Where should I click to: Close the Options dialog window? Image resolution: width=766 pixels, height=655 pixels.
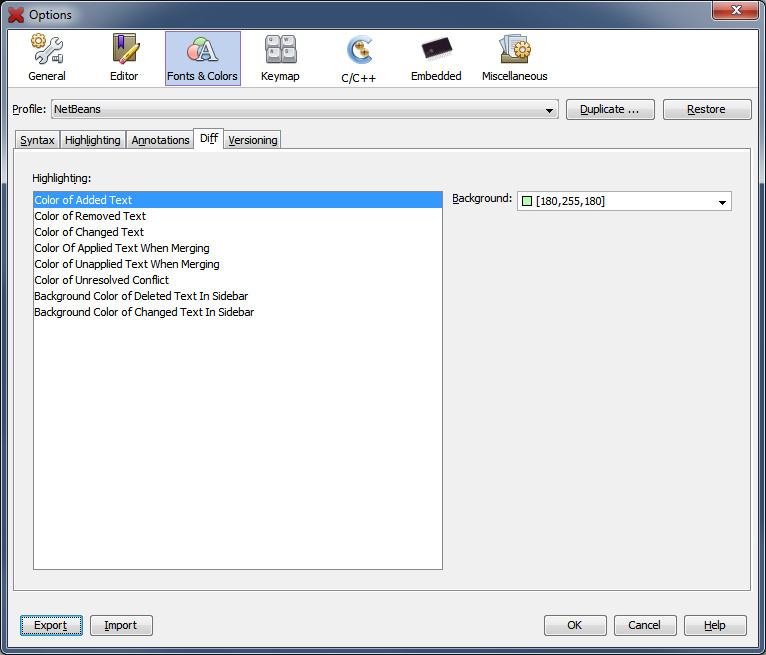[736, 10]
